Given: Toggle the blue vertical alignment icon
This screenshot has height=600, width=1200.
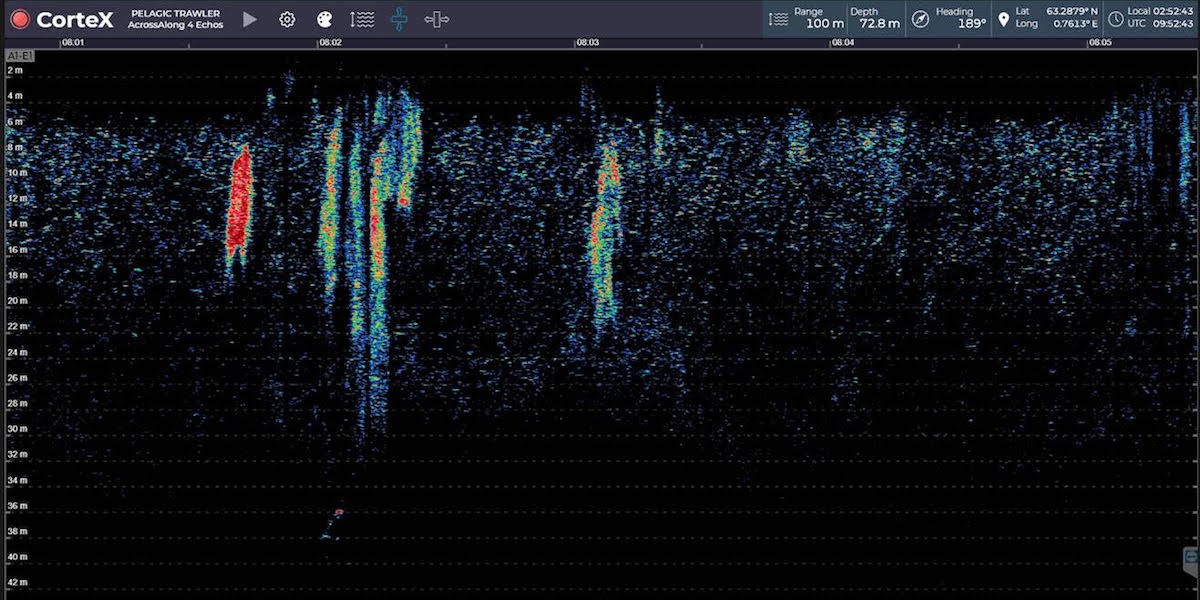Looking at the screenshot, I should (x=399, y=19).
